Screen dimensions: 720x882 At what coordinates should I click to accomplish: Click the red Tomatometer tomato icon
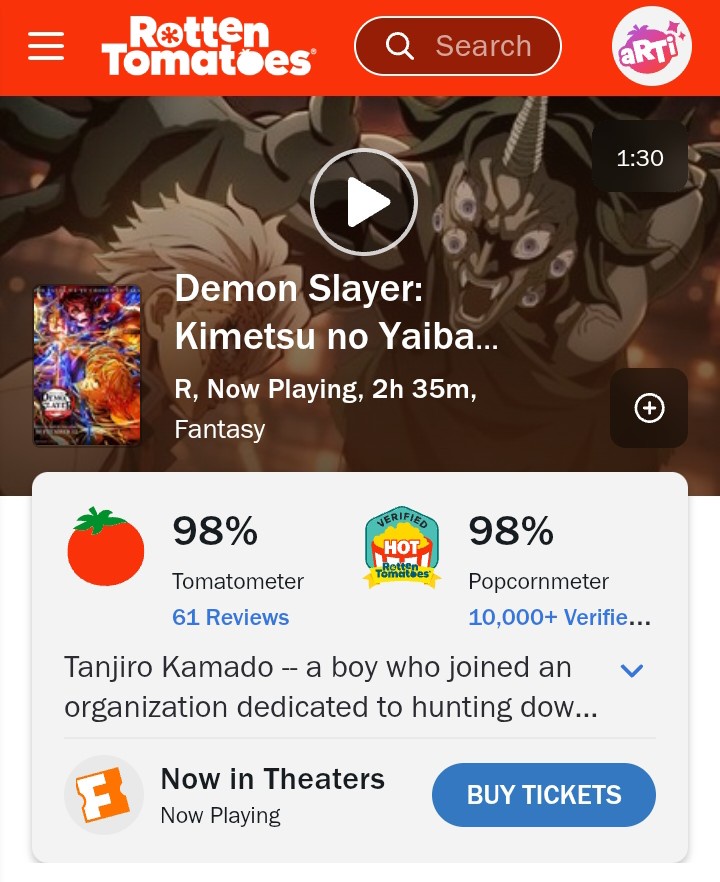click(x=106, y=547)
